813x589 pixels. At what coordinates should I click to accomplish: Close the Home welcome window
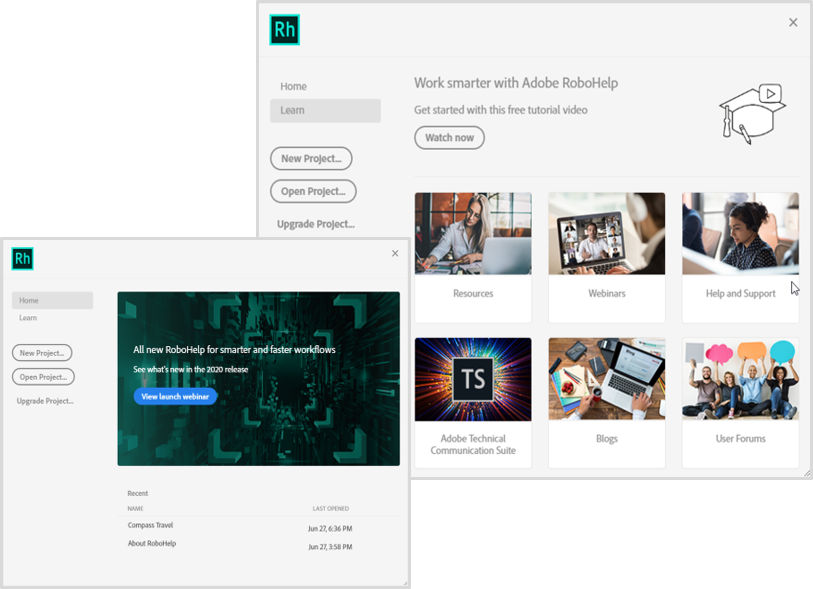coord(395,253)
